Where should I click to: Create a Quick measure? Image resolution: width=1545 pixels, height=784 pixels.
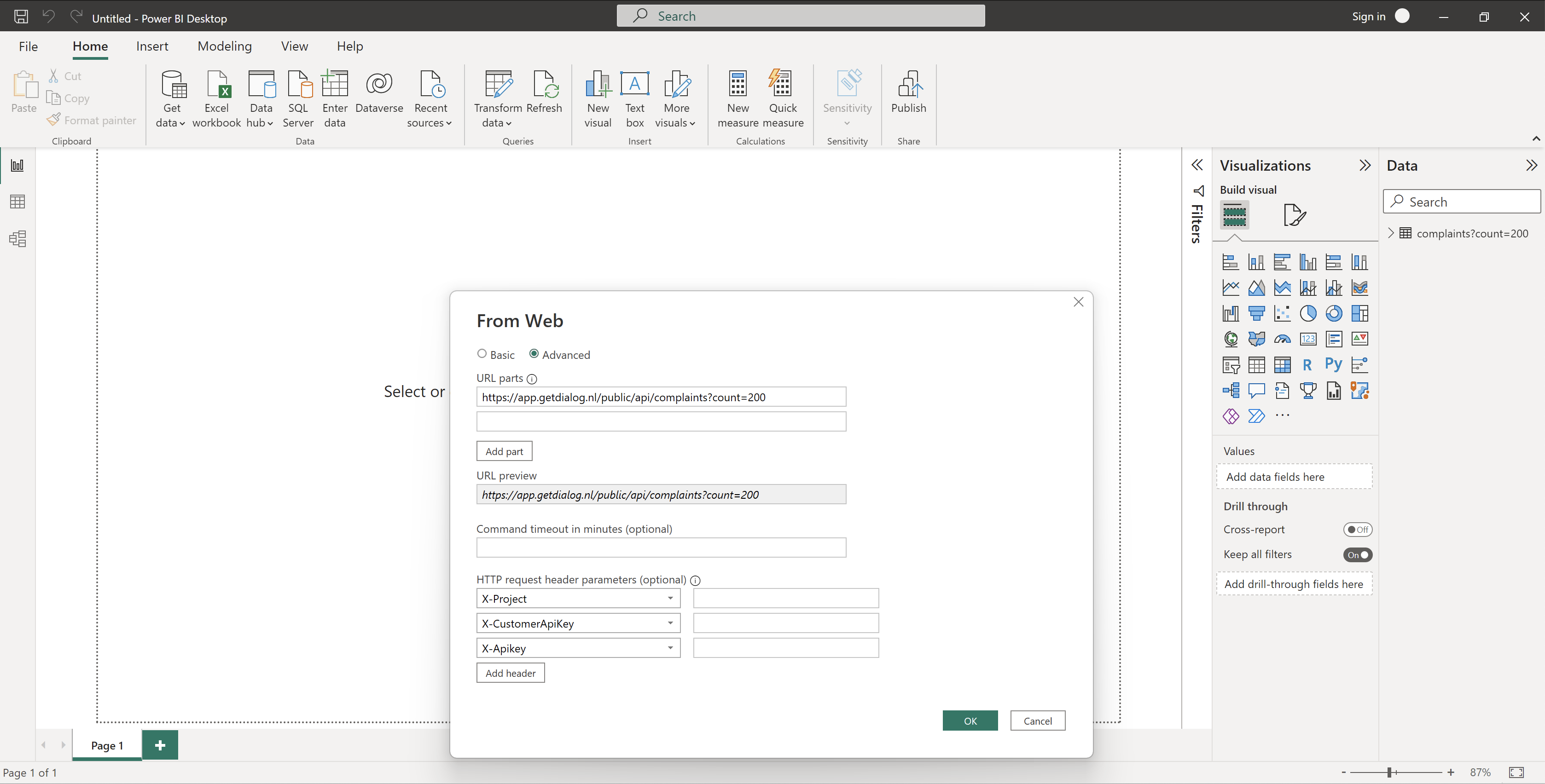783,99
